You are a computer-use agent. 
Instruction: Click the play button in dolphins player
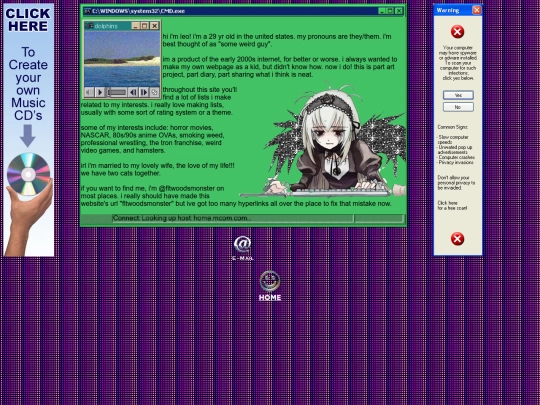pos(100,92)
